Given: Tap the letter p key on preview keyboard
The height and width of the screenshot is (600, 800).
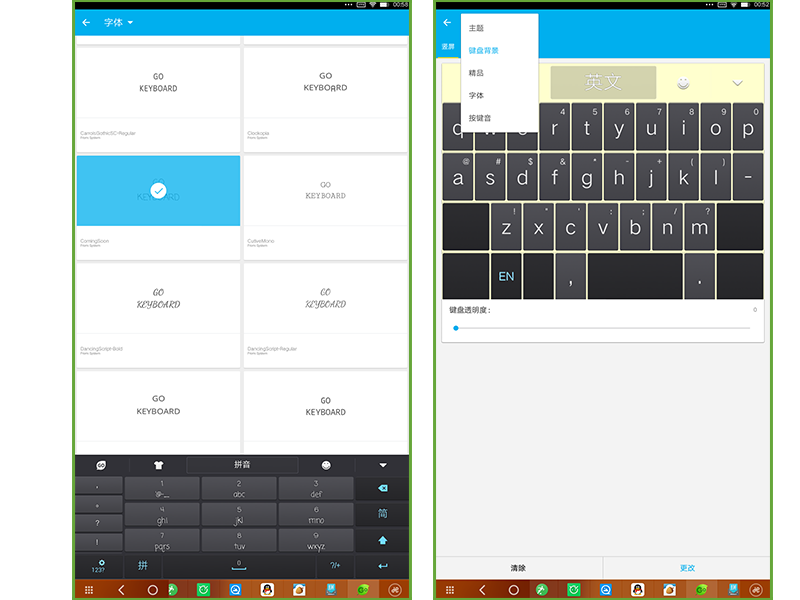Looking at the screenshot, I should [748, 127].
